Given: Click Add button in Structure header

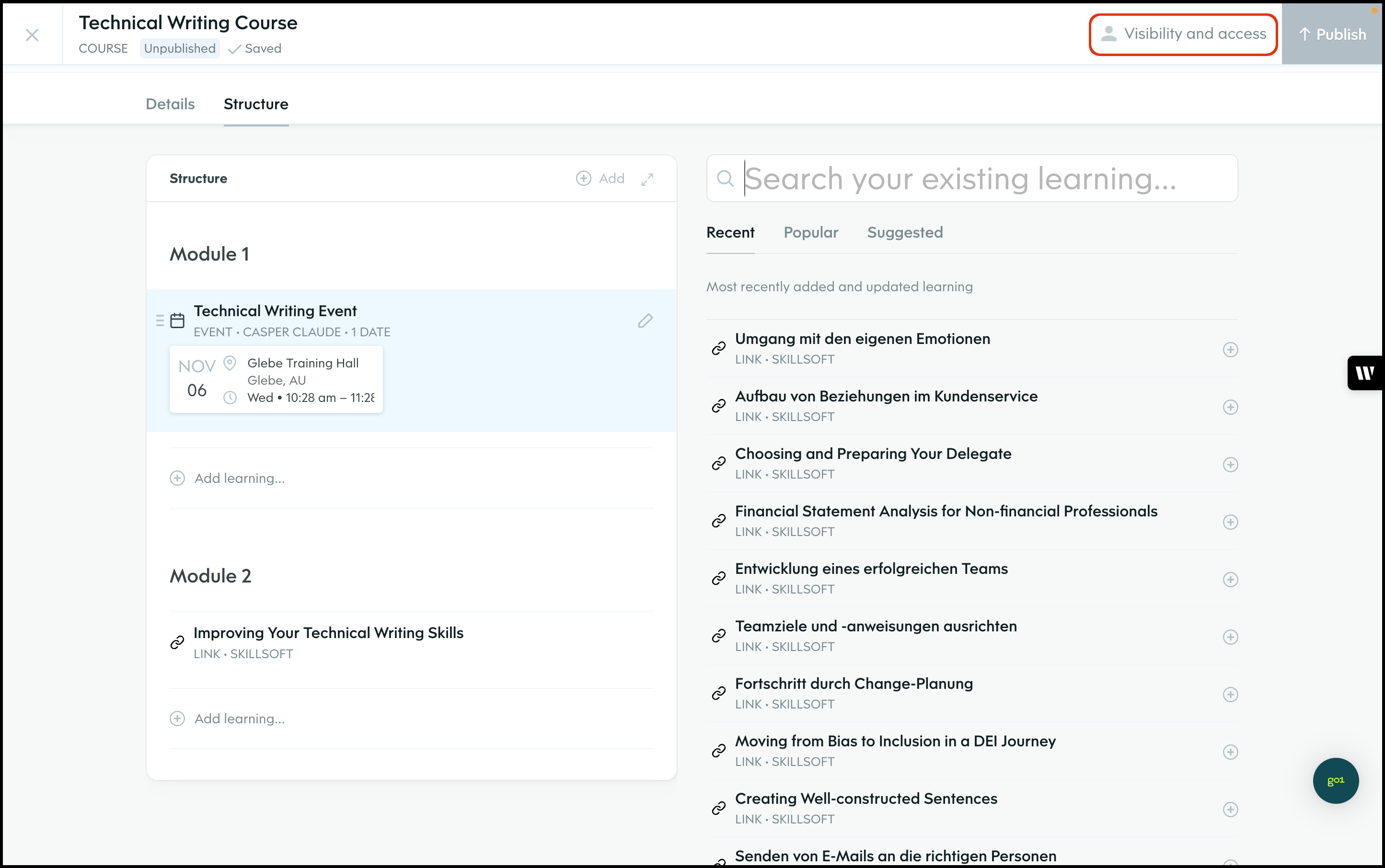Looking at the screenshot, I should [x=600, y=179].
